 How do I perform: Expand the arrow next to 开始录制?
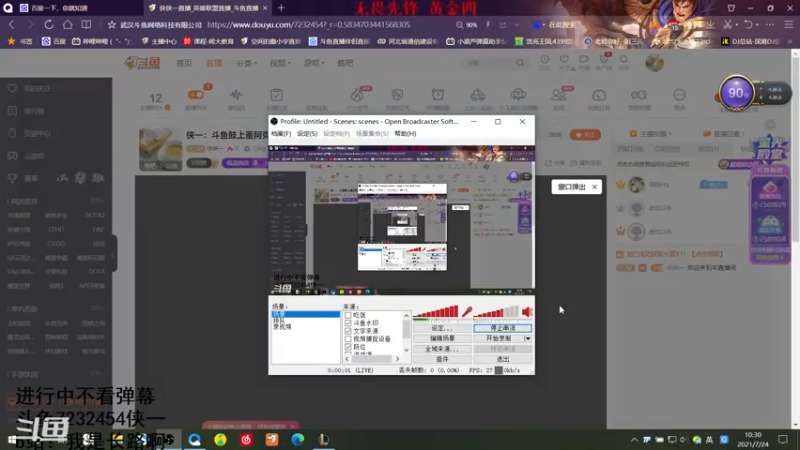pyautogui.click(x=528, y=338)
